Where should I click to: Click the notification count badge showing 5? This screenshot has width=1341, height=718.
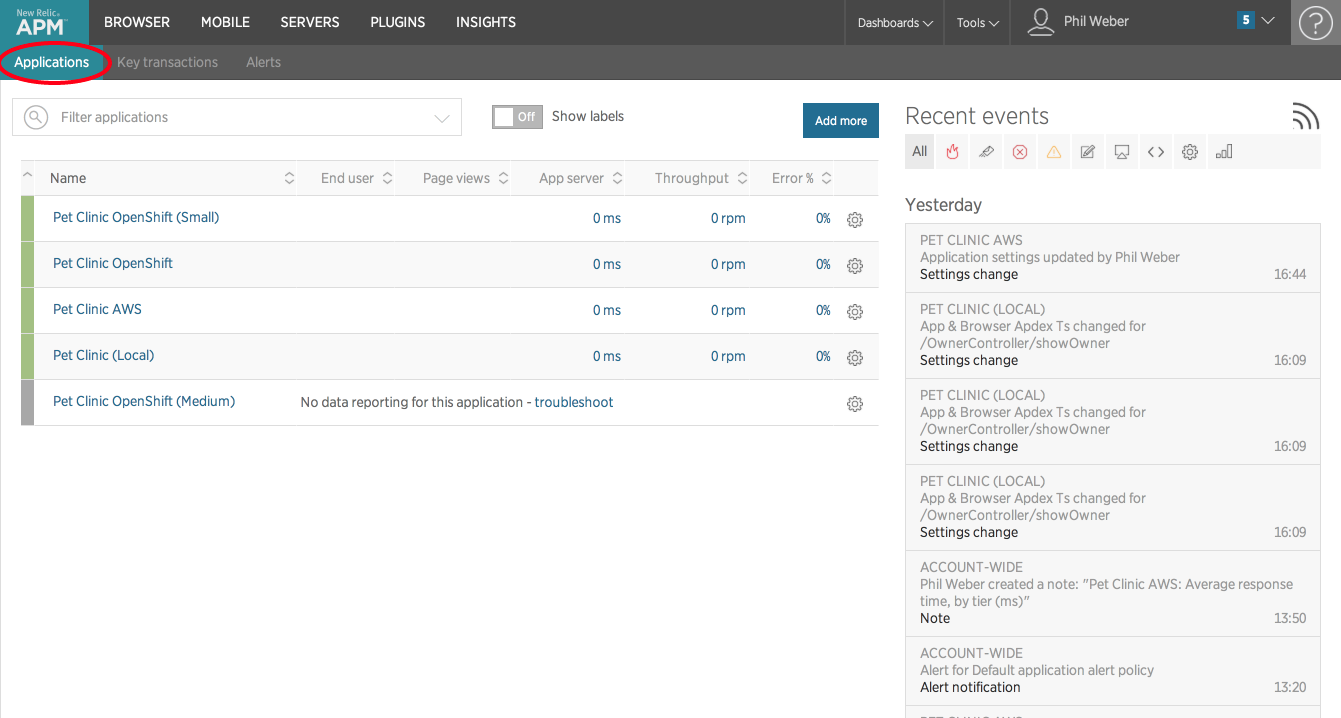coord(1245,20)
